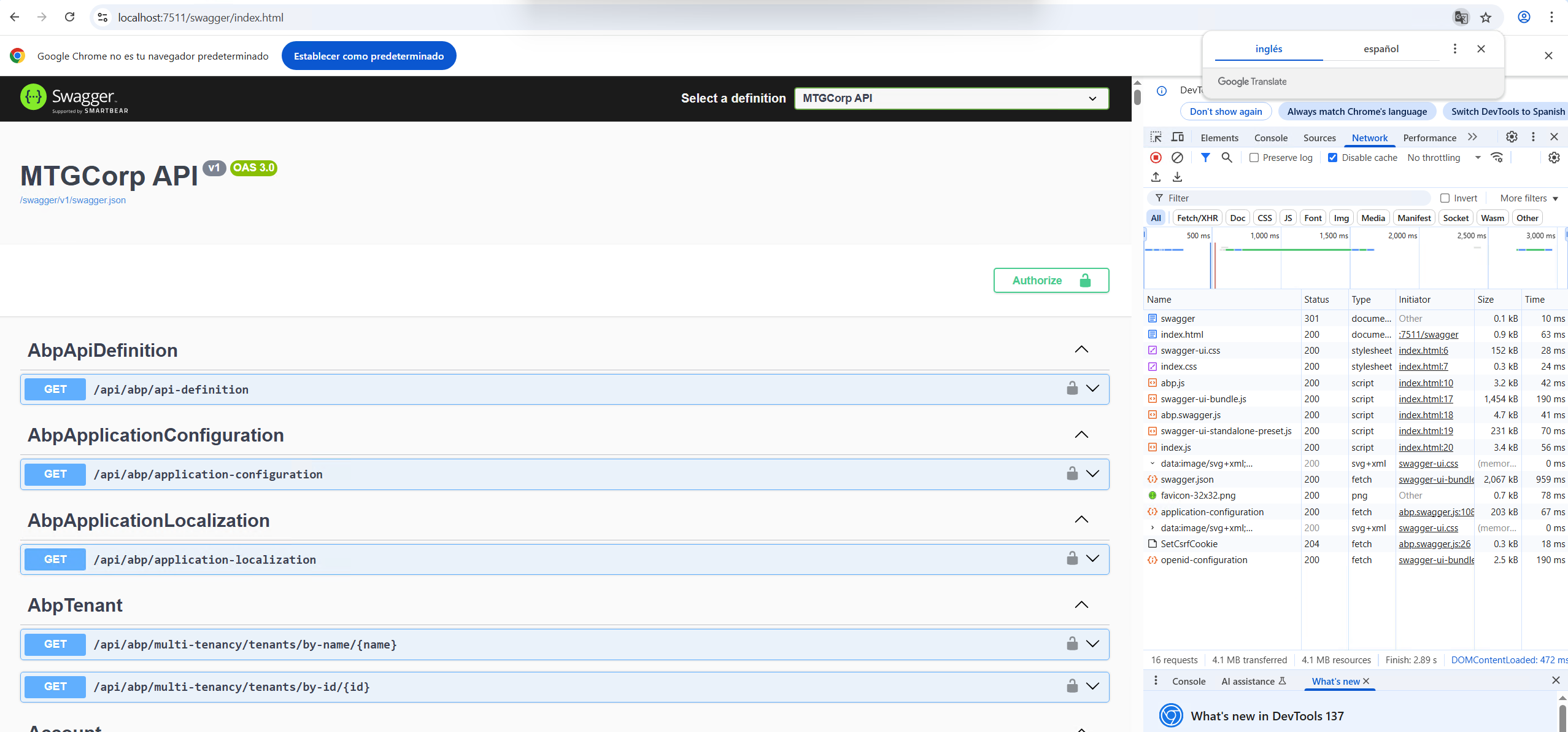Enable the Preserve log checkbox
1568x732 pixels.
1254,158
